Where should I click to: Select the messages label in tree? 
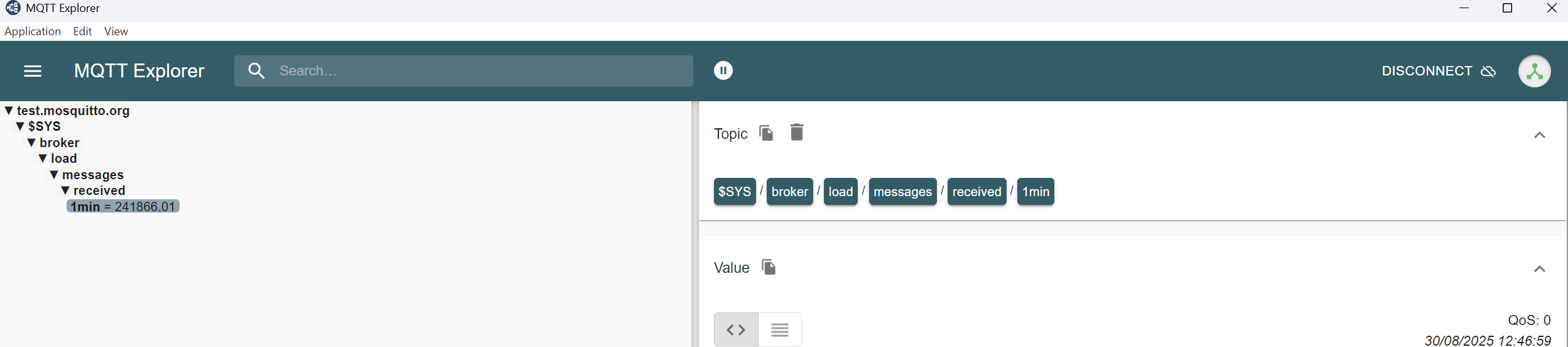tap(93, 175)
